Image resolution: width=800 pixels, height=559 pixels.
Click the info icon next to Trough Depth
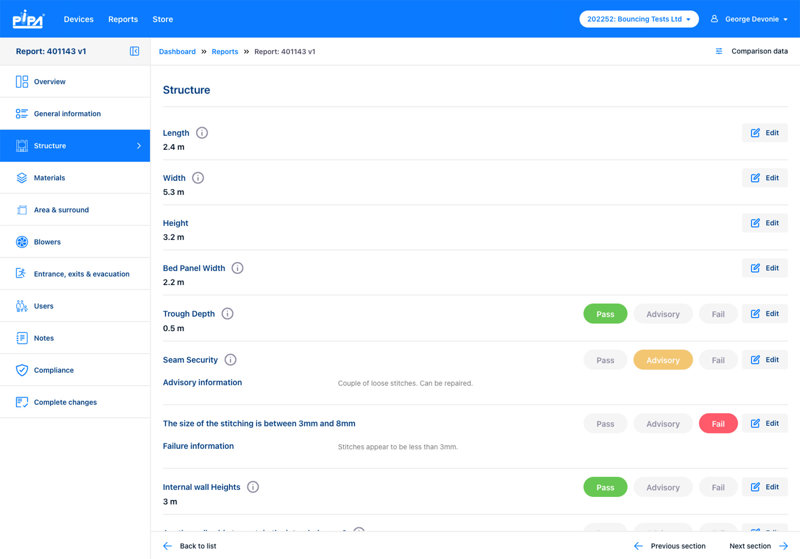pos(227,314)
